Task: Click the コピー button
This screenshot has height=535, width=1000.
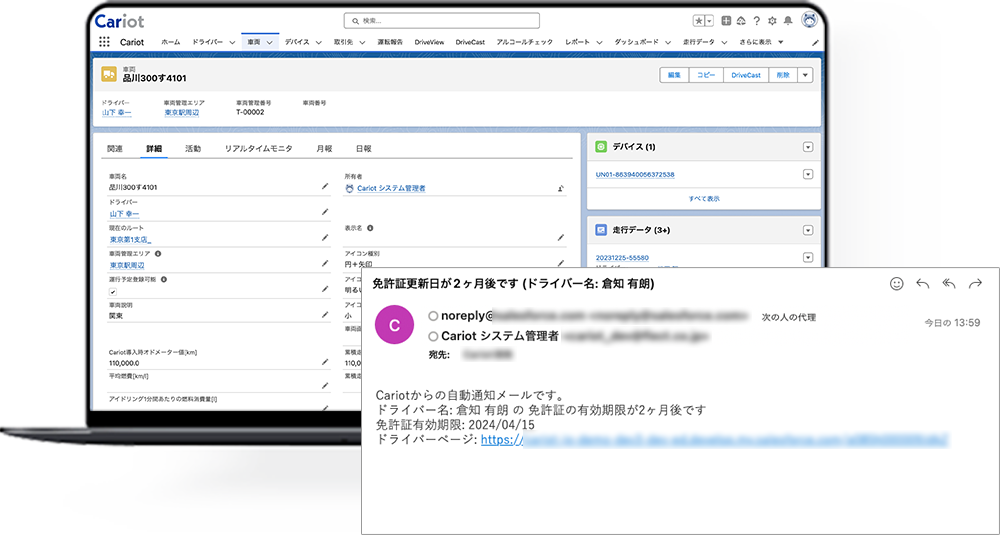Action: click(x=706, y=75)
